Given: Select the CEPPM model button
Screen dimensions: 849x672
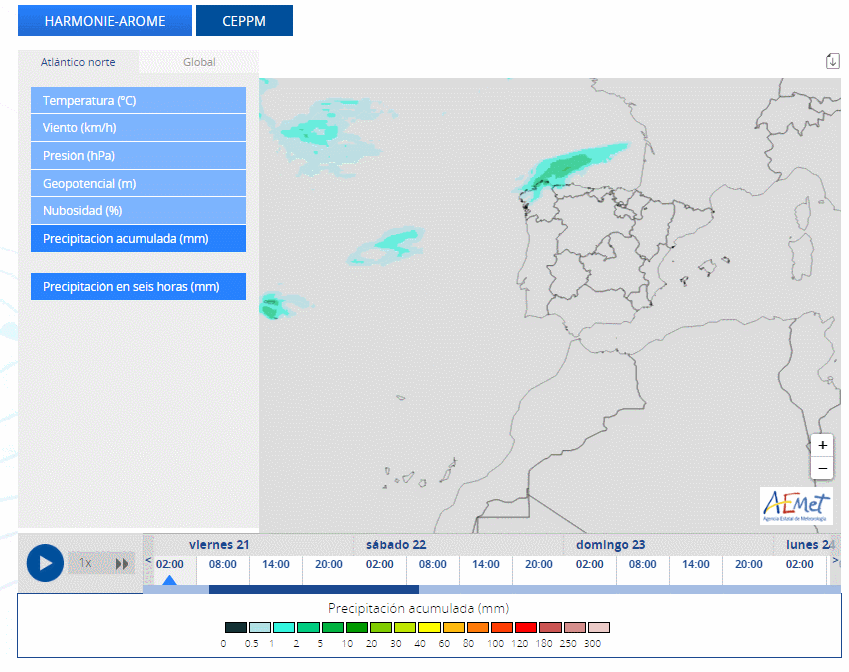Looking at the screenshot, I should [x=244, y=20].
